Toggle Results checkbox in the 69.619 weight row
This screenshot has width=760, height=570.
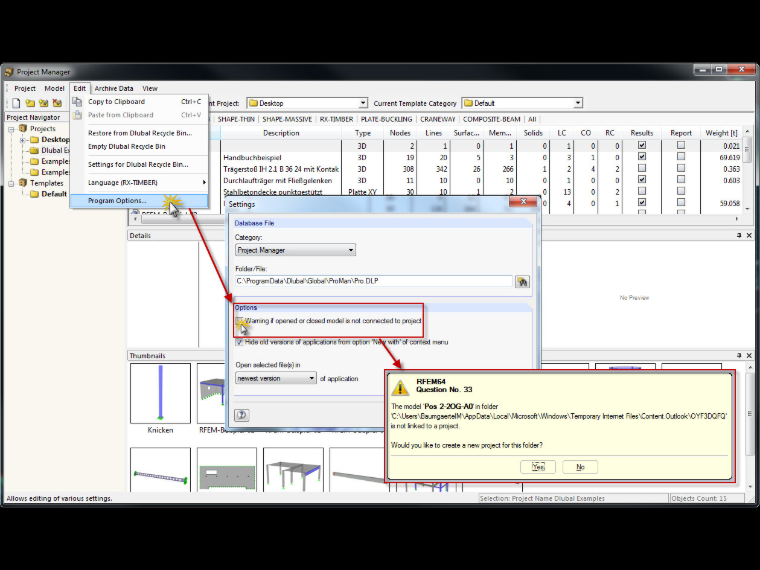coord(642,157)
